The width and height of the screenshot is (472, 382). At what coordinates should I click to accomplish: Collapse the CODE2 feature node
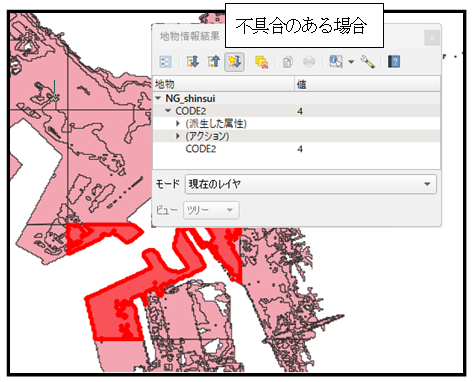tap(168, 111)
